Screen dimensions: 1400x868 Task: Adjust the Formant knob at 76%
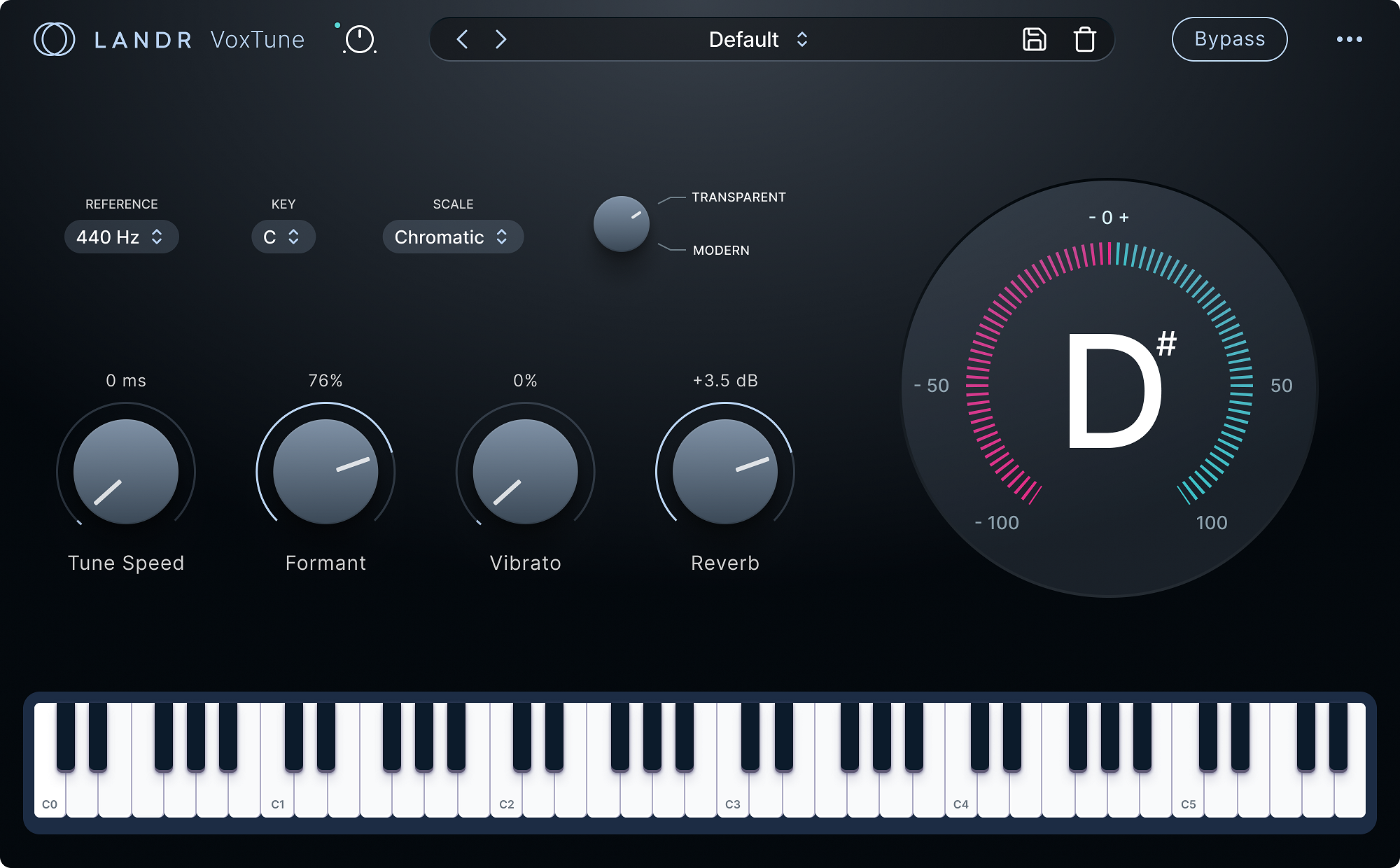325,472
